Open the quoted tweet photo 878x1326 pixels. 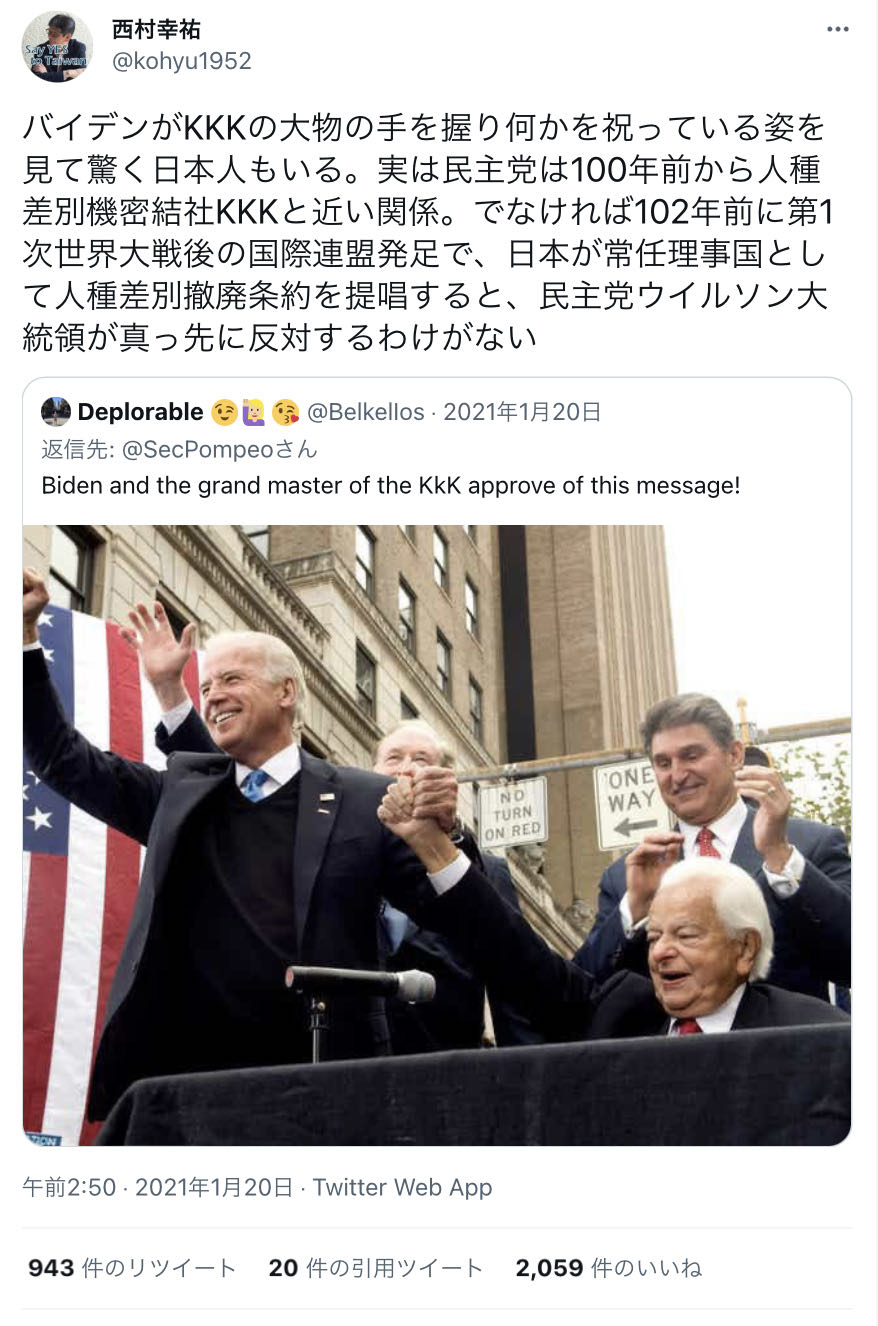click(437, 835)
